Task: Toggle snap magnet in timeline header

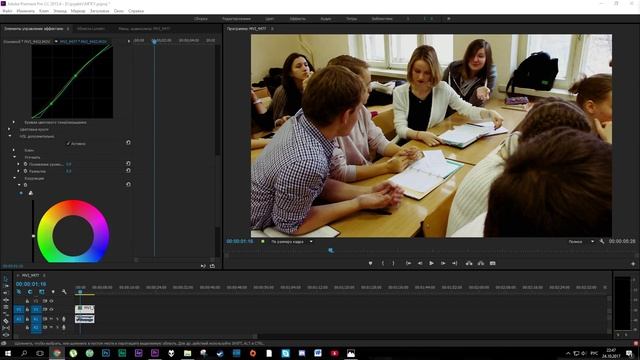Action: (x=30, y=292)
